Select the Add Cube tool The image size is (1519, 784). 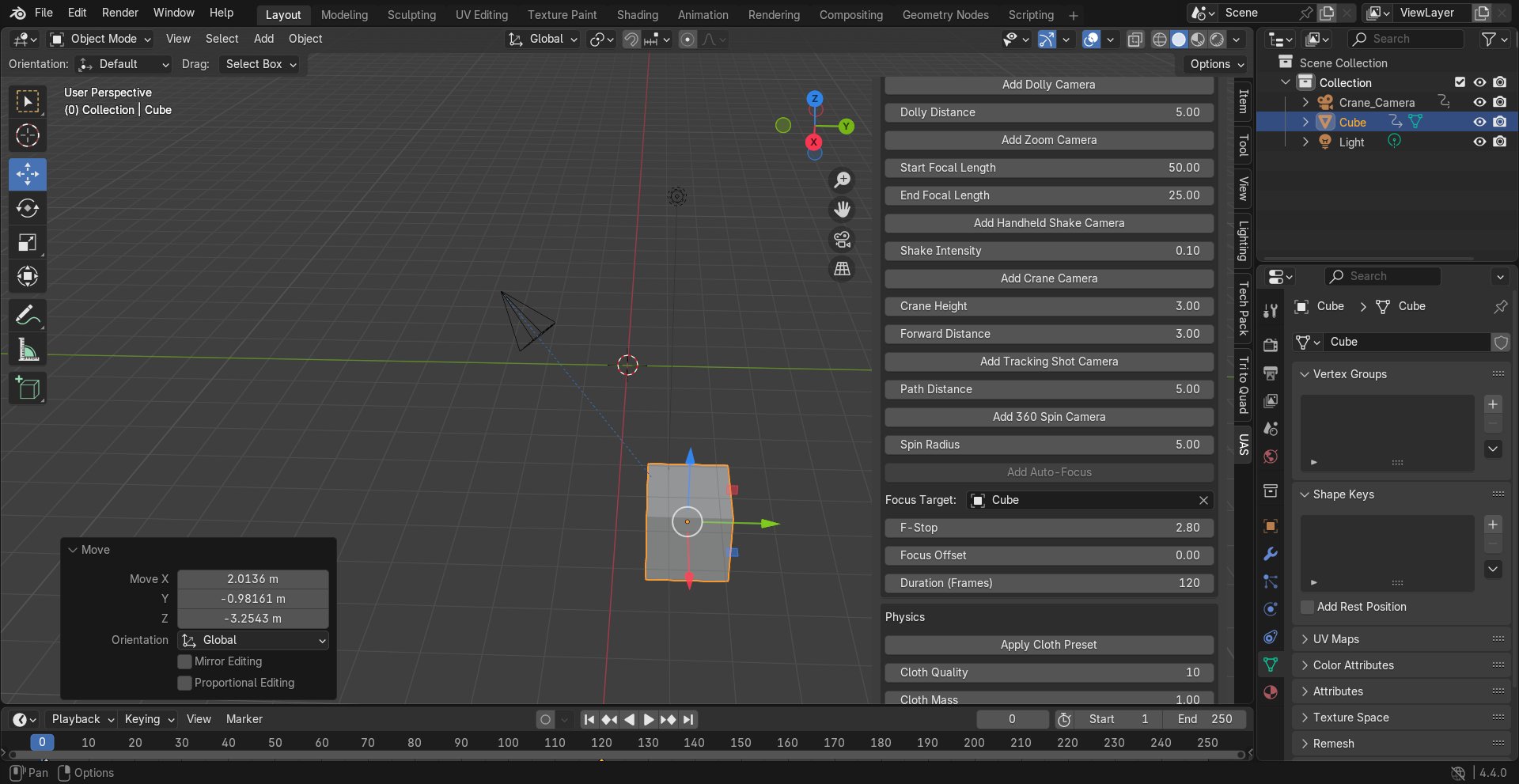(x=27, y=388)
